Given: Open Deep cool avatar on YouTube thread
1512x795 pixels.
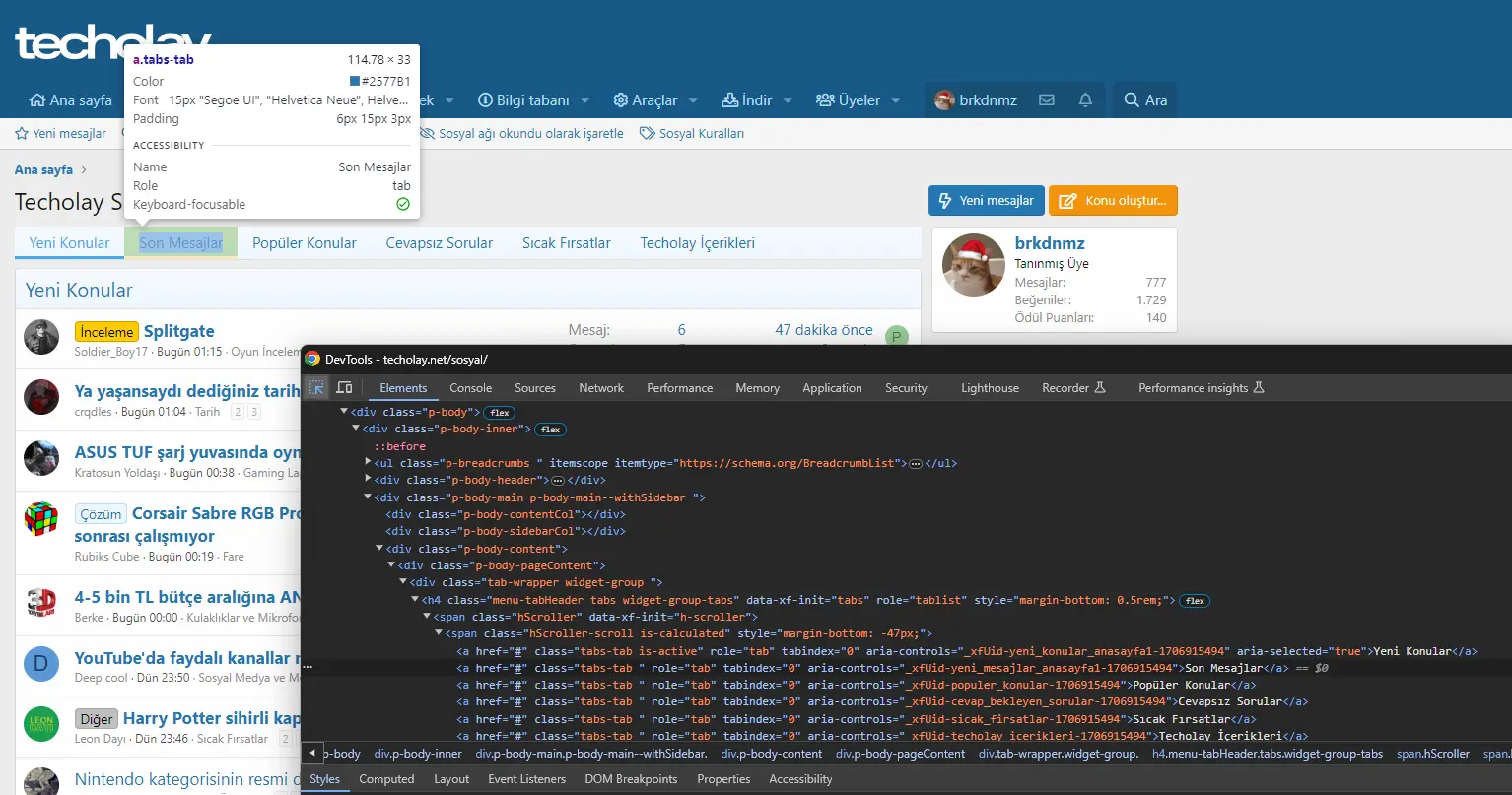Looking at the screenshot, I should click(41, 664).
